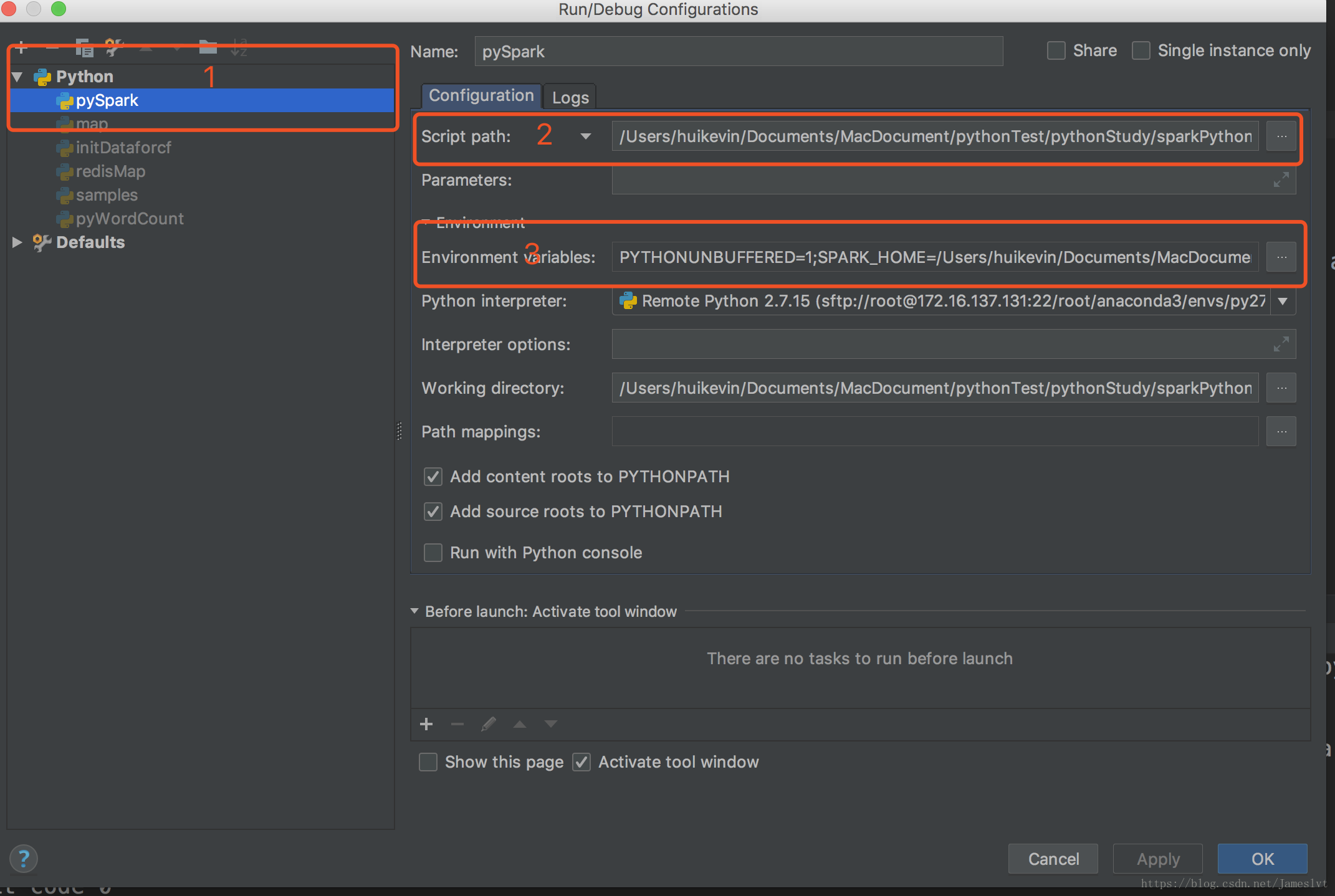
Task: Expand the Defaults tree node
Action: (17, 242)
